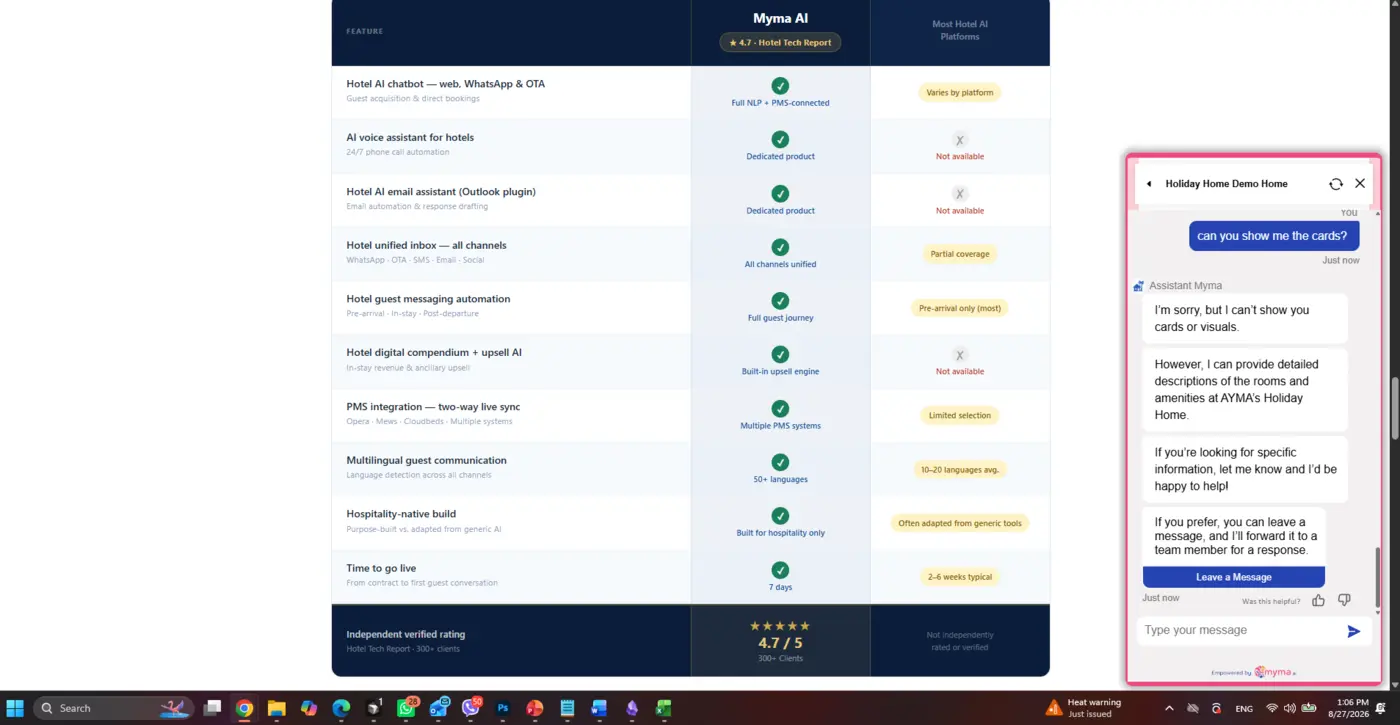Open File Explorer from the taskbar
Image resolution: width=1400 pixels, height=725 pixels.
point(276,708)
